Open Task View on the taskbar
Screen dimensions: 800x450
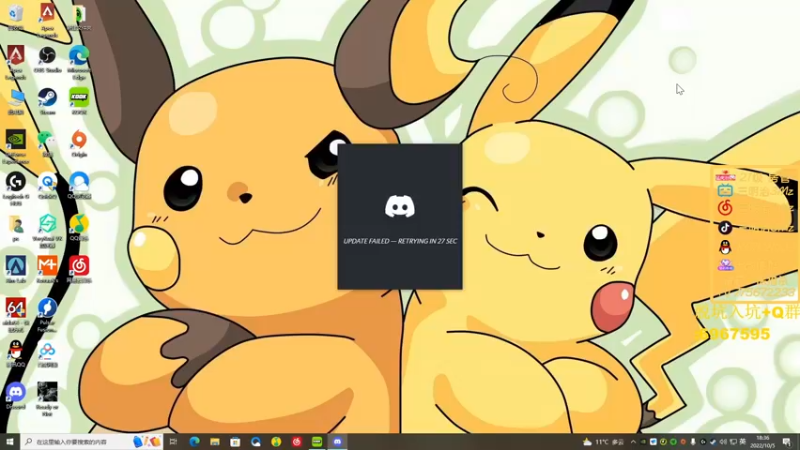pos(173,442)
